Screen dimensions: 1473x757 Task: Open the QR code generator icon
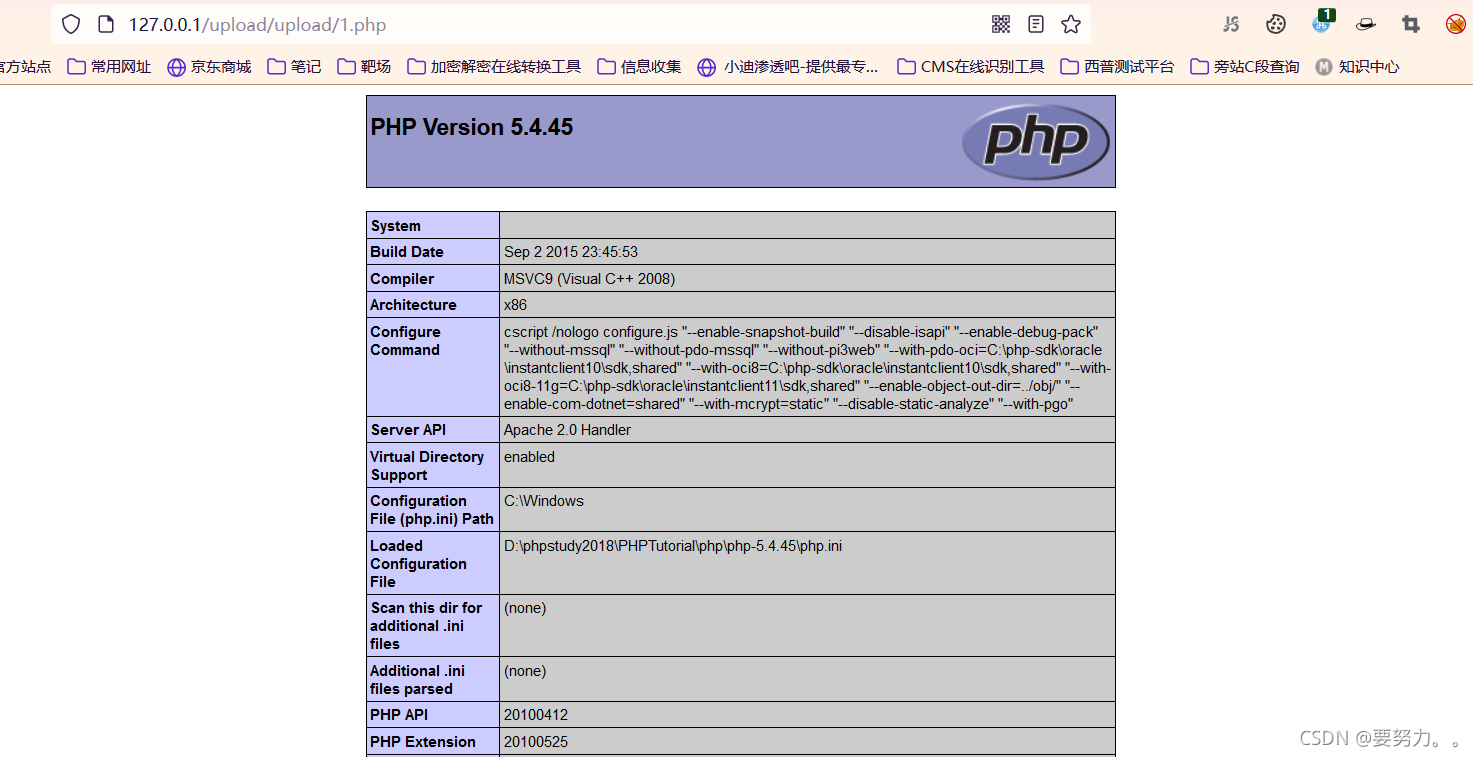(x=1000, y=24)
